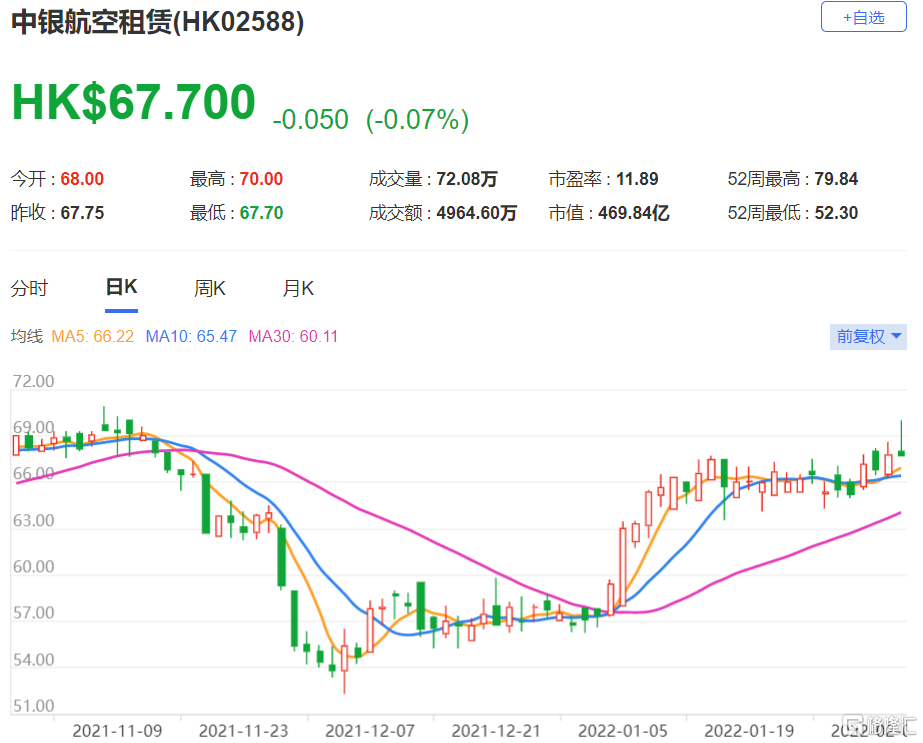The image size is (923, 743).
Task: Show the 月K monthly chart
Action: pos(298,289)
